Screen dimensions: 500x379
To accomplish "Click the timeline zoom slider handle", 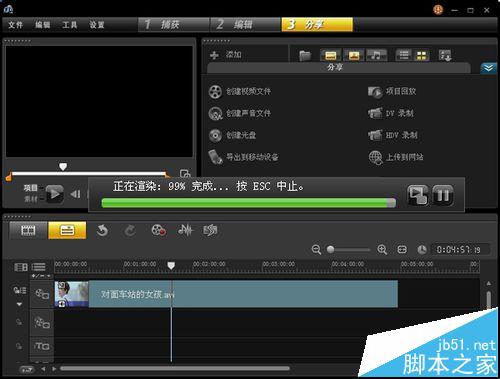I will [x=330, y=250].
